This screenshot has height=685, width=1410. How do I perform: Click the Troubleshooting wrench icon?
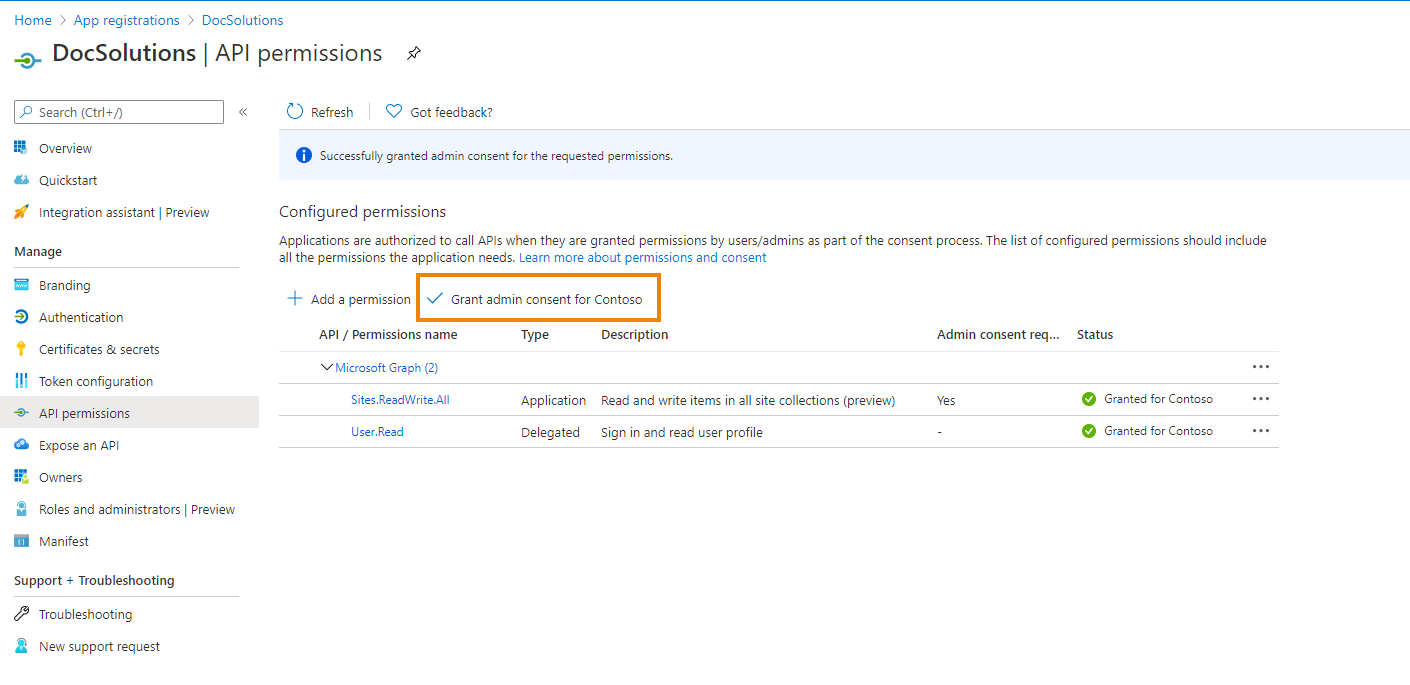click(21, 614)
